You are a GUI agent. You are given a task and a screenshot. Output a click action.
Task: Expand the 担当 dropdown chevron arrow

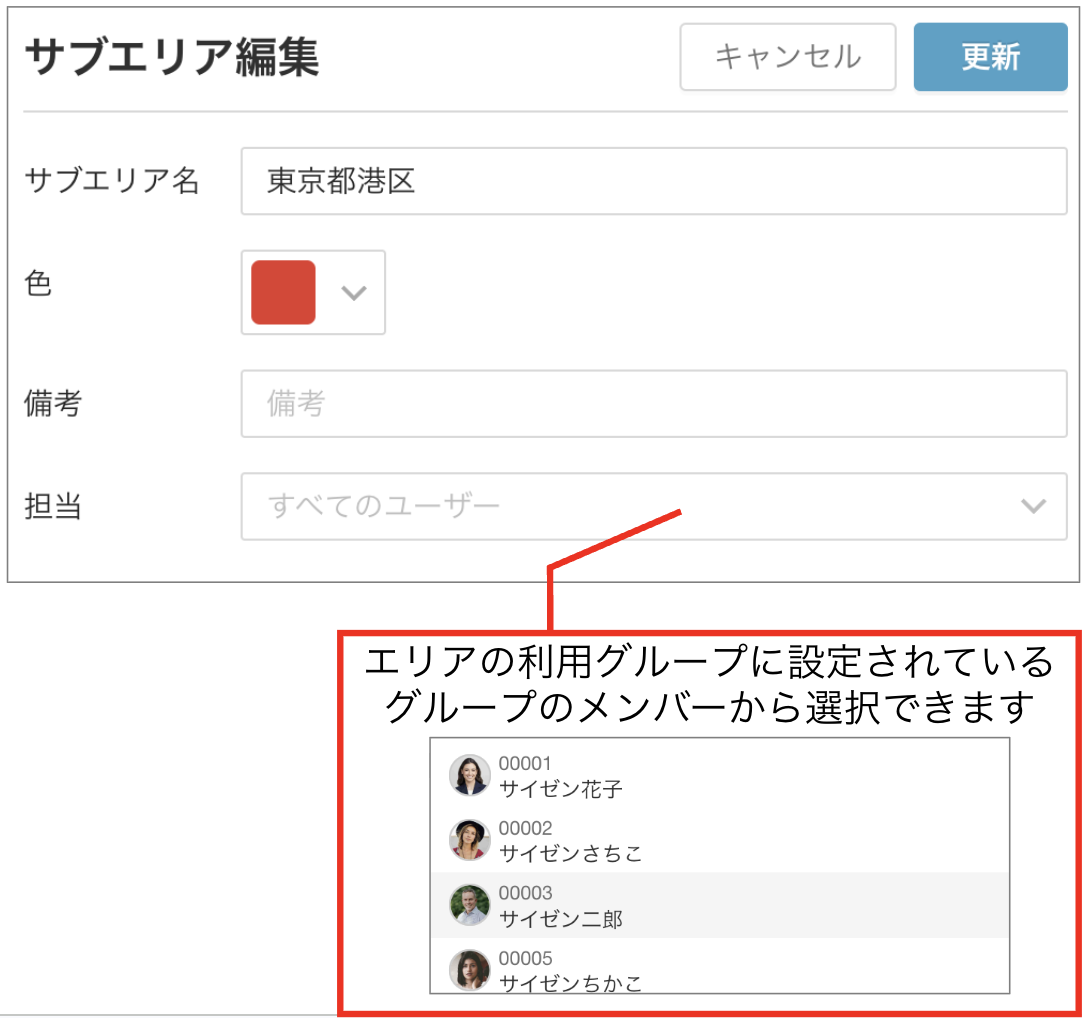[1033, 506]
